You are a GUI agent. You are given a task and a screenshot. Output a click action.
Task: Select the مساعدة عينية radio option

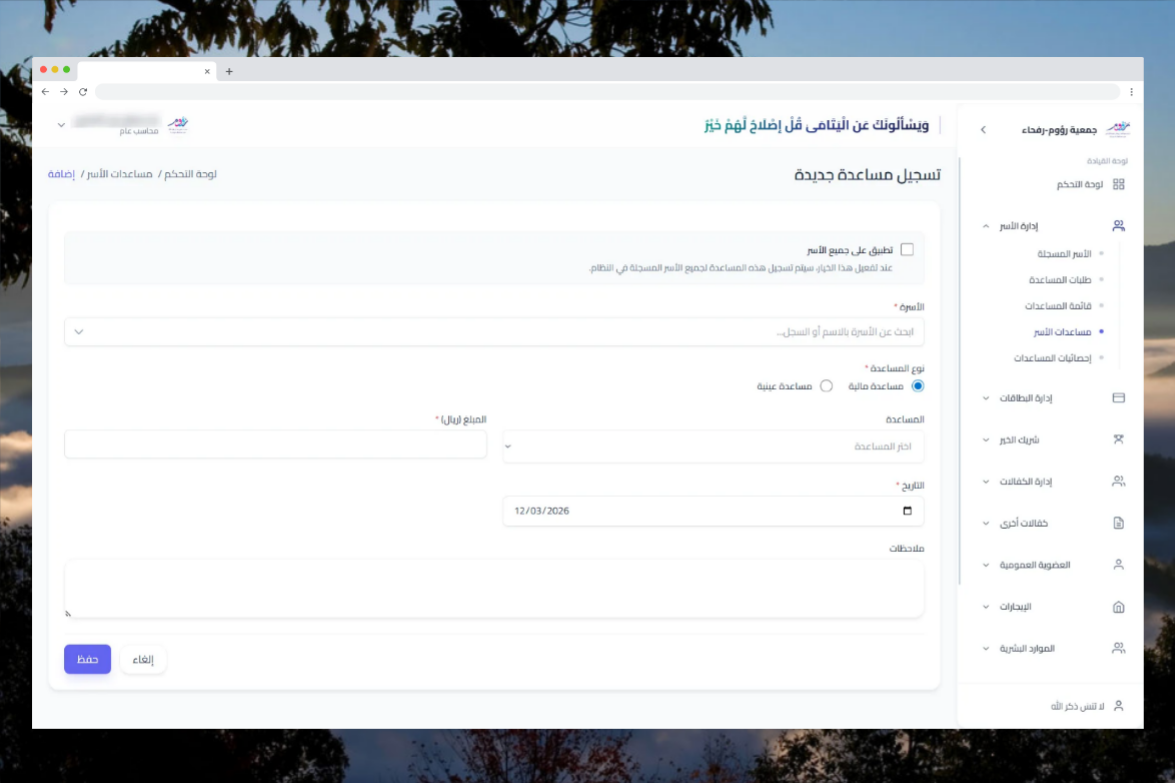(x=826, y=386)
